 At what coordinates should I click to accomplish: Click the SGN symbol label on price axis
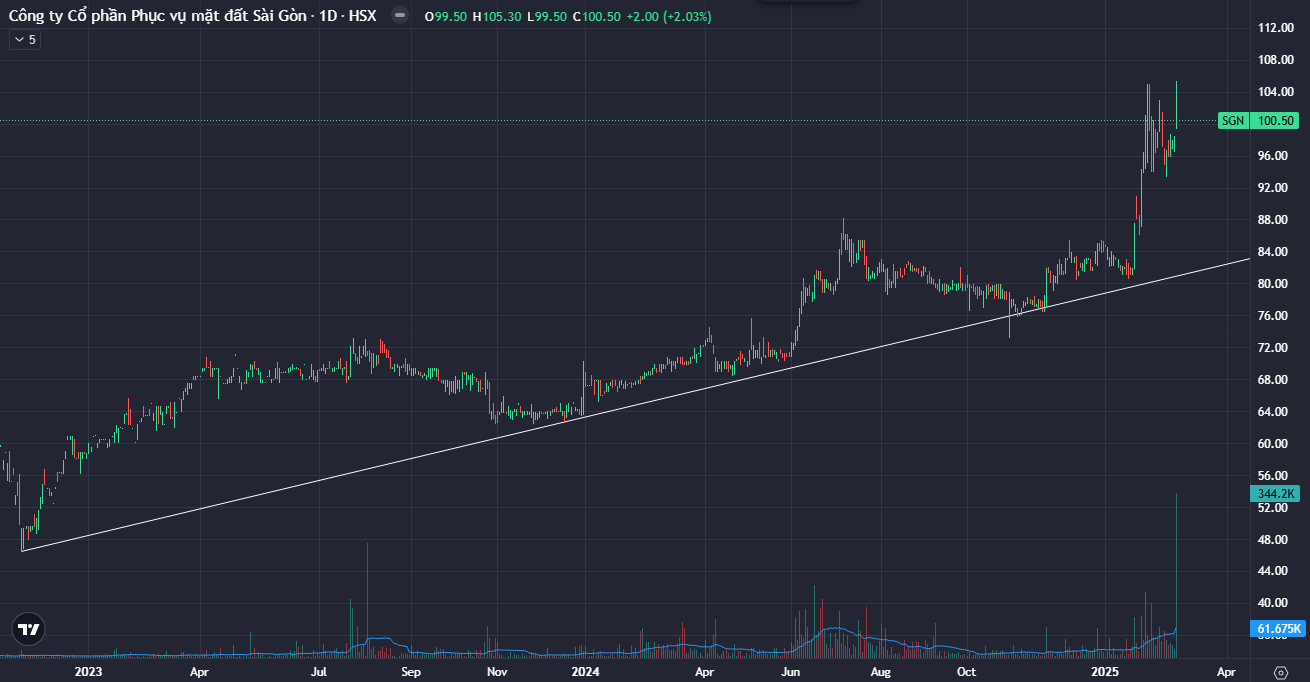[x=1233, y=121]
